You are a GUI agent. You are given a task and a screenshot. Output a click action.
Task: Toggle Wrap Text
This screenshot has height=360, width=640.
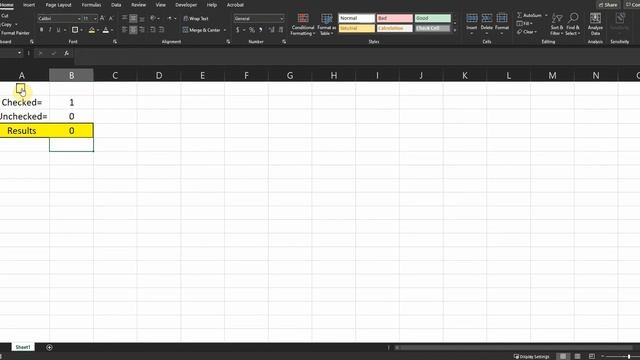[196, 19]
